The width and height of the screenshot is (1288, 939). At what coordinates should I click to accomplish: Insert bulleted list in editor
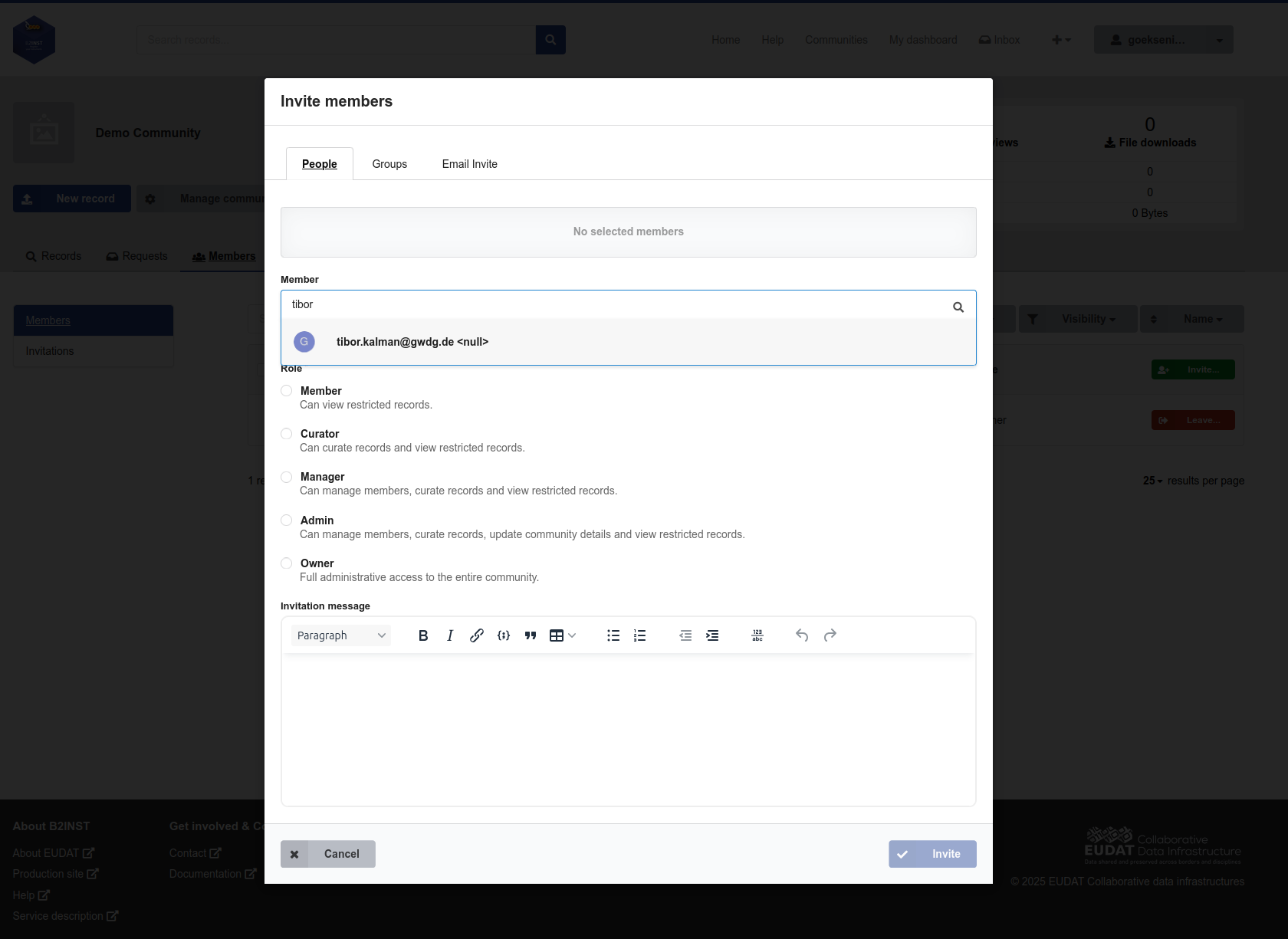tap(613, 635)
